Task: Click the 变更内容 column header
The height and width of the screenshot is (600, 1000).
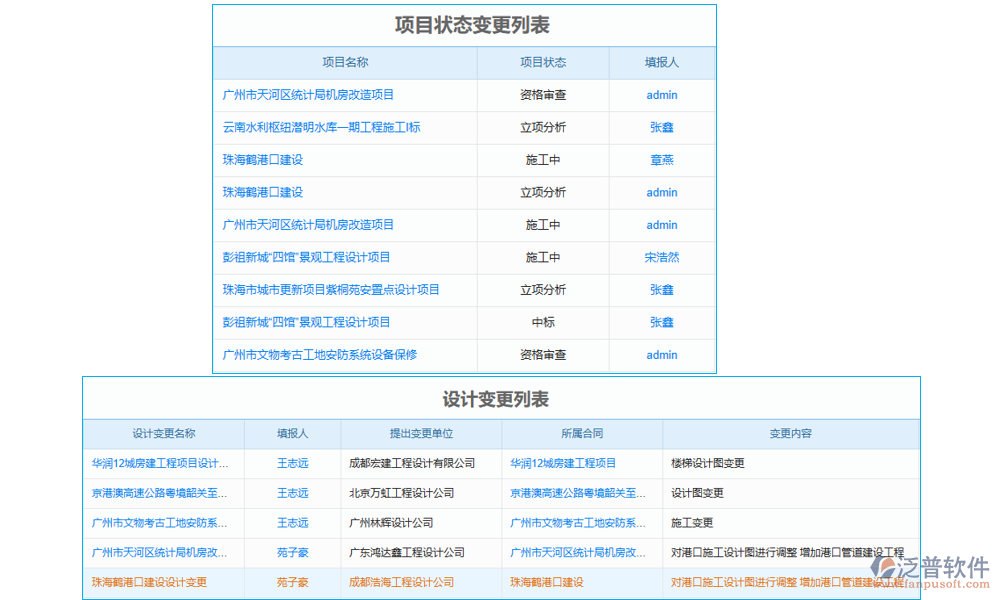Action: [x=790, y=433]
